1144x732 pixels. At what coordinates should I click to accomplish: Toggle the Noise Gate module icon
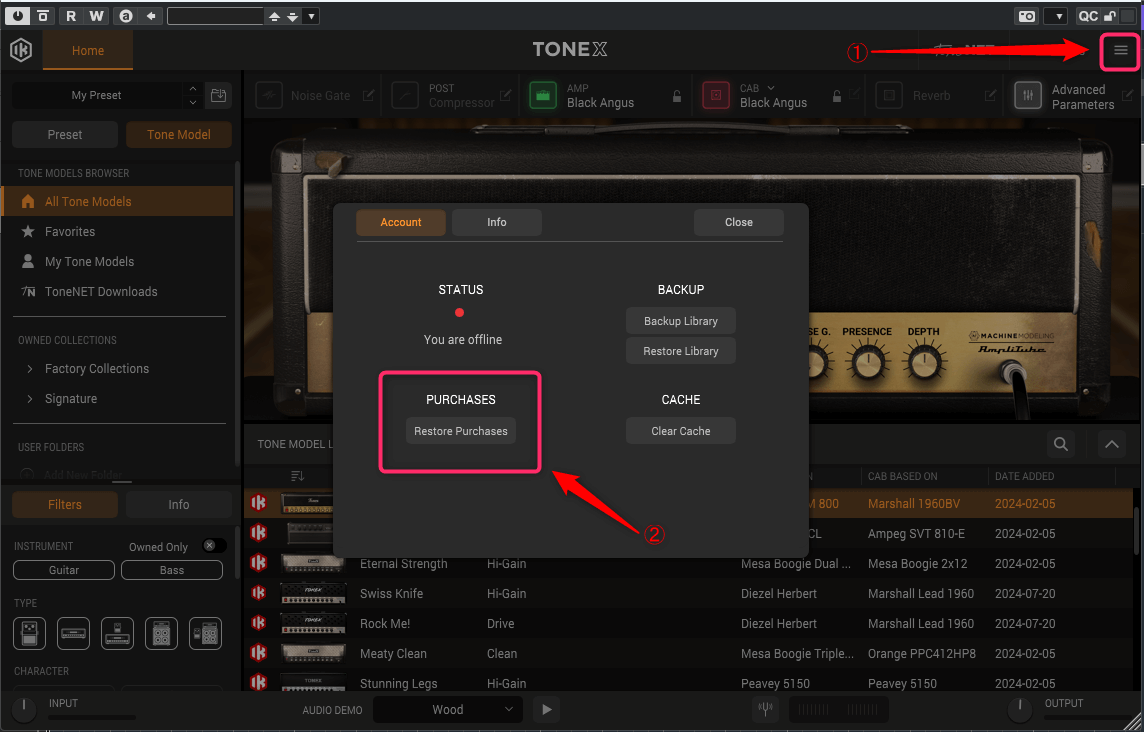point(269,96)
